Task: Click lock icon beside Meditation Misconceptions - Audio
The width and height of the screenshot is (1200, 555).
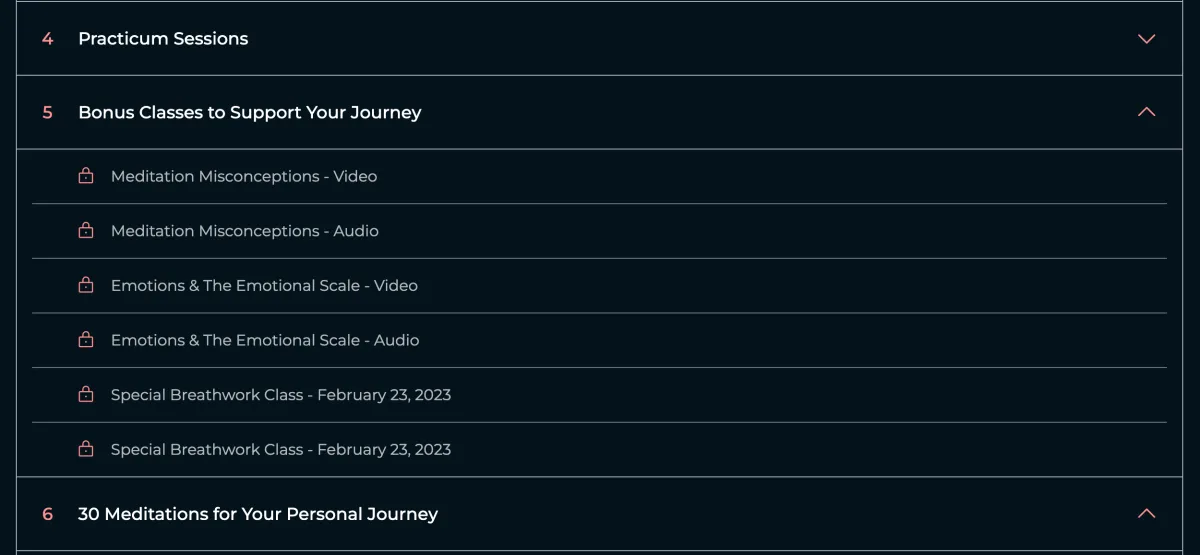Action: pyautogui.click(x=86, y=231)
